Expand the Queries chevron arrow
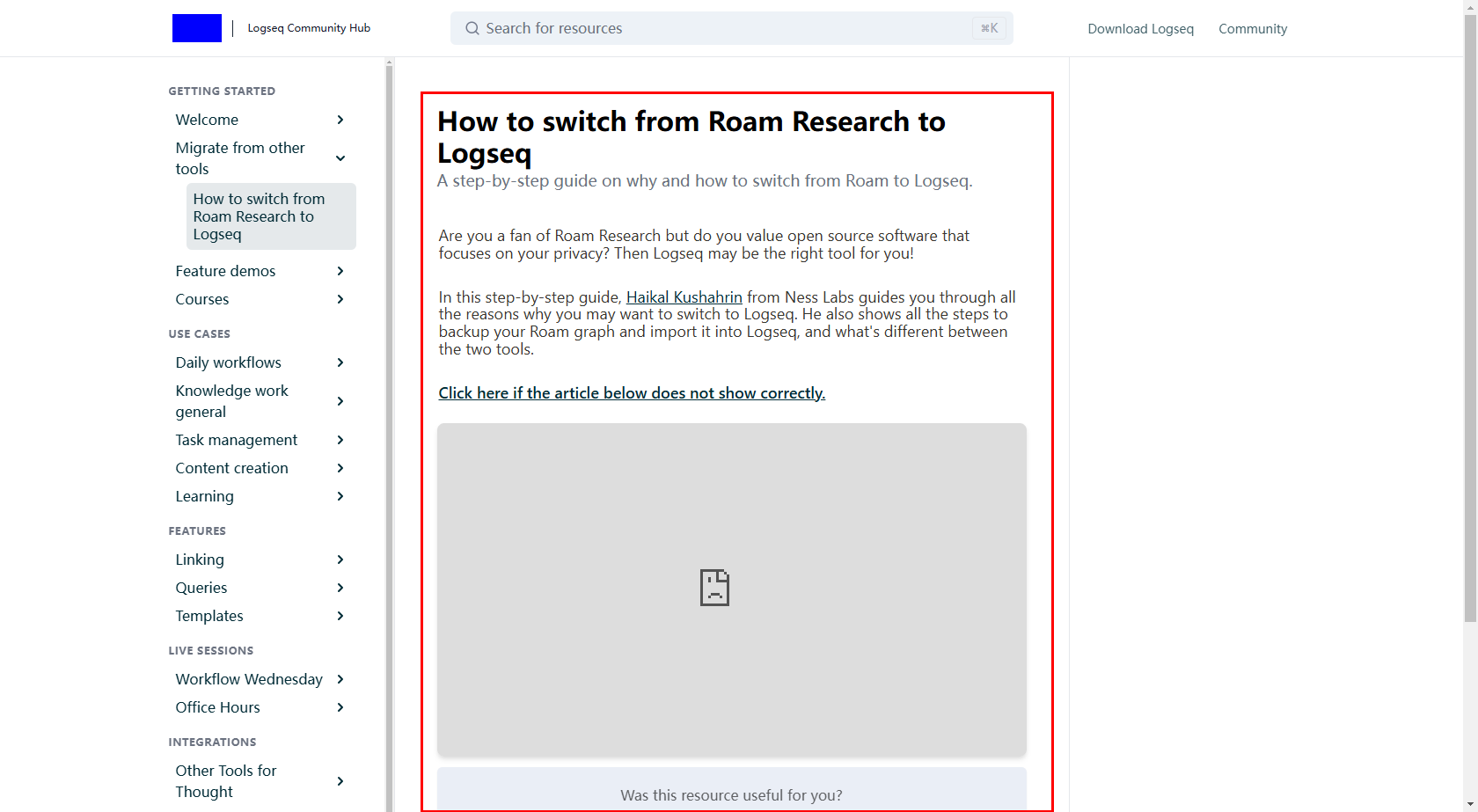 pos(340,588)
